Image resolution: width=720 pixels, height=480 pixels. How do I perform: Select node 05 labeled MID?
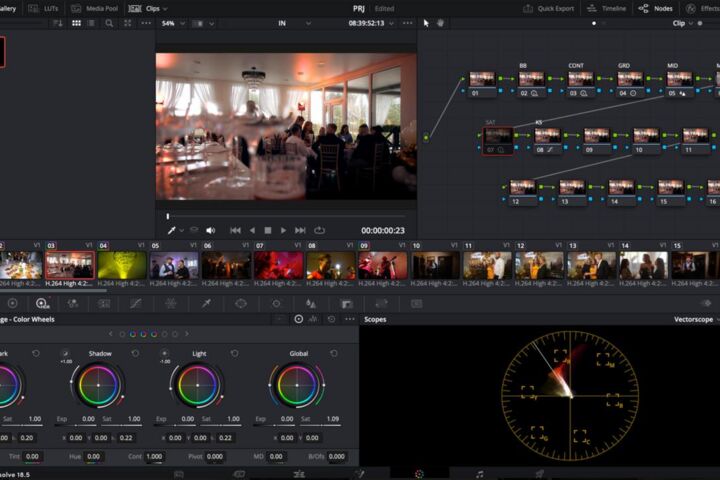click(x=680, y=83)
